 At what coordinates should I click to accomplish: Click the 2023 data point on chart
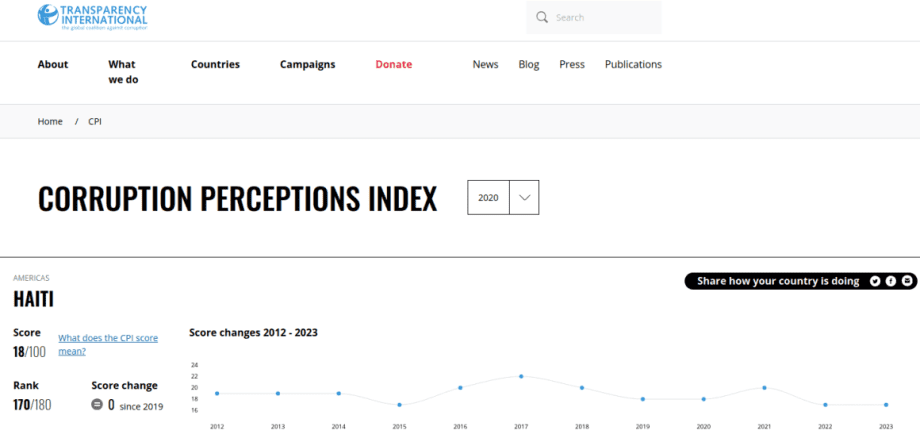tap(886, 405)
